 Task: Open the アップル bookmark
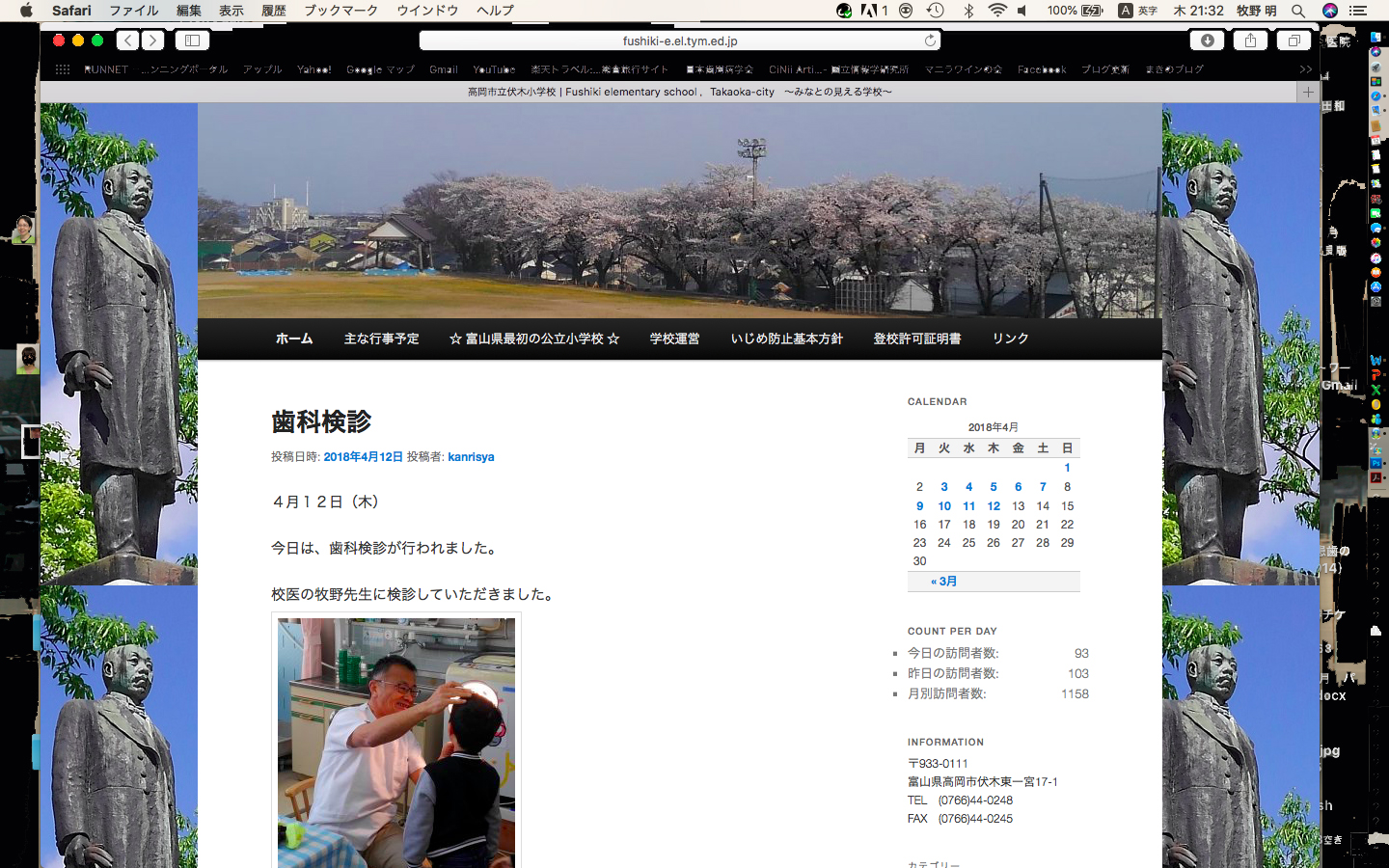tap(262, 69)
